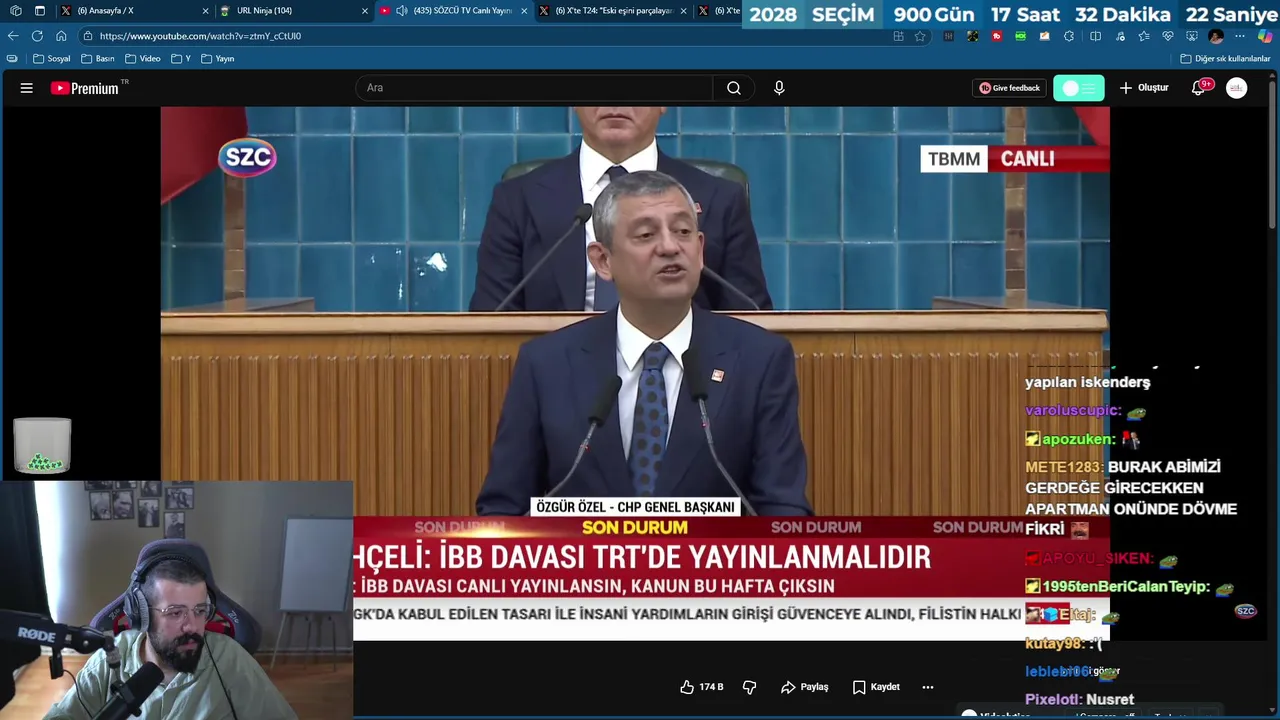Click the 174 B like count

(711, 687)
